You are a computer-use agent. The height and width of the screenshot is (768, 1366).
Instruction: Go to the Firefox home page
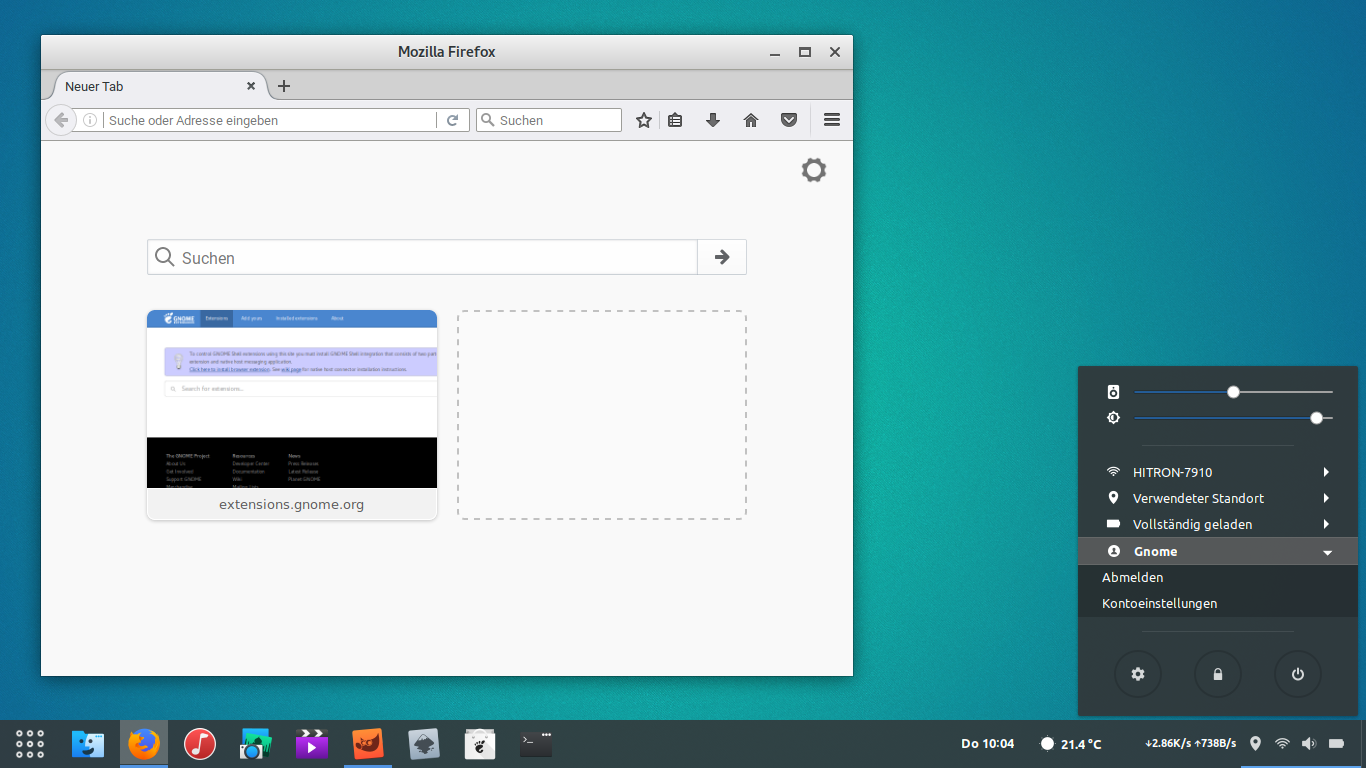pos(751,120)
